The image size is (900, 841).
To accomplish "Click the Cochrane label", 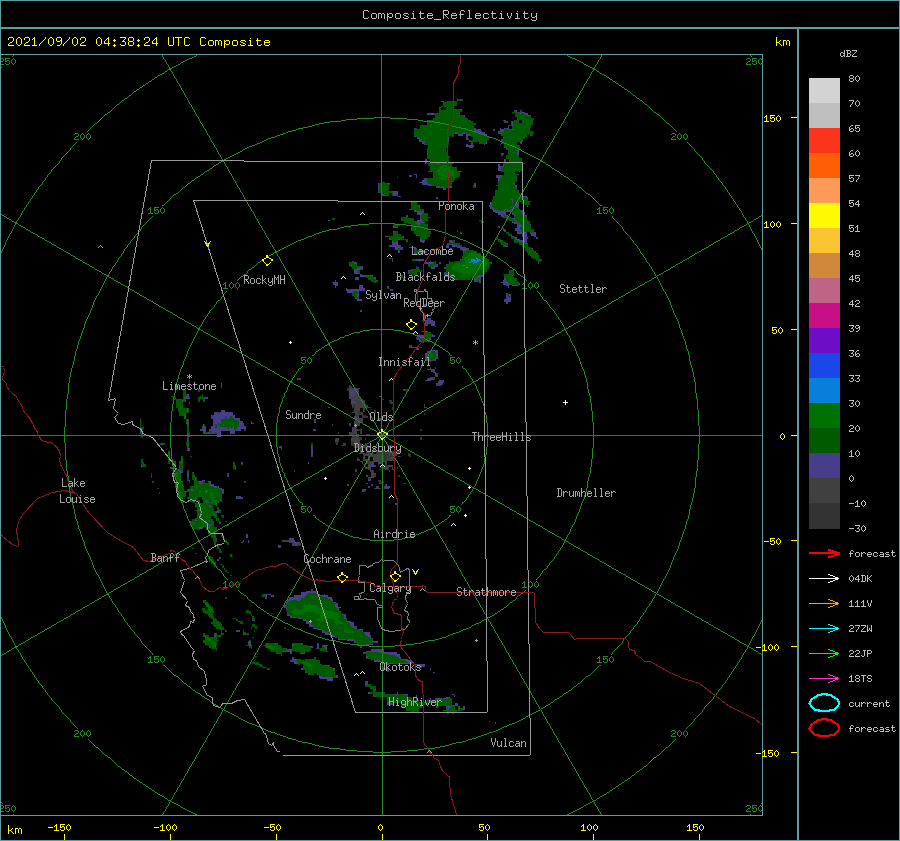I will click(x=327, y=559).
